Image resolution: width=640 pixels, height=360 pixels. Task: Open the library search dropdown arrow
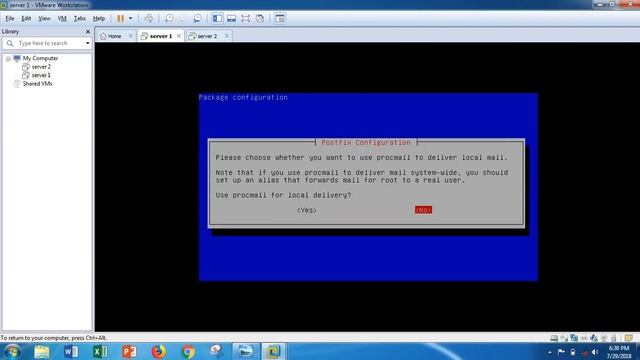pos(88,43)
